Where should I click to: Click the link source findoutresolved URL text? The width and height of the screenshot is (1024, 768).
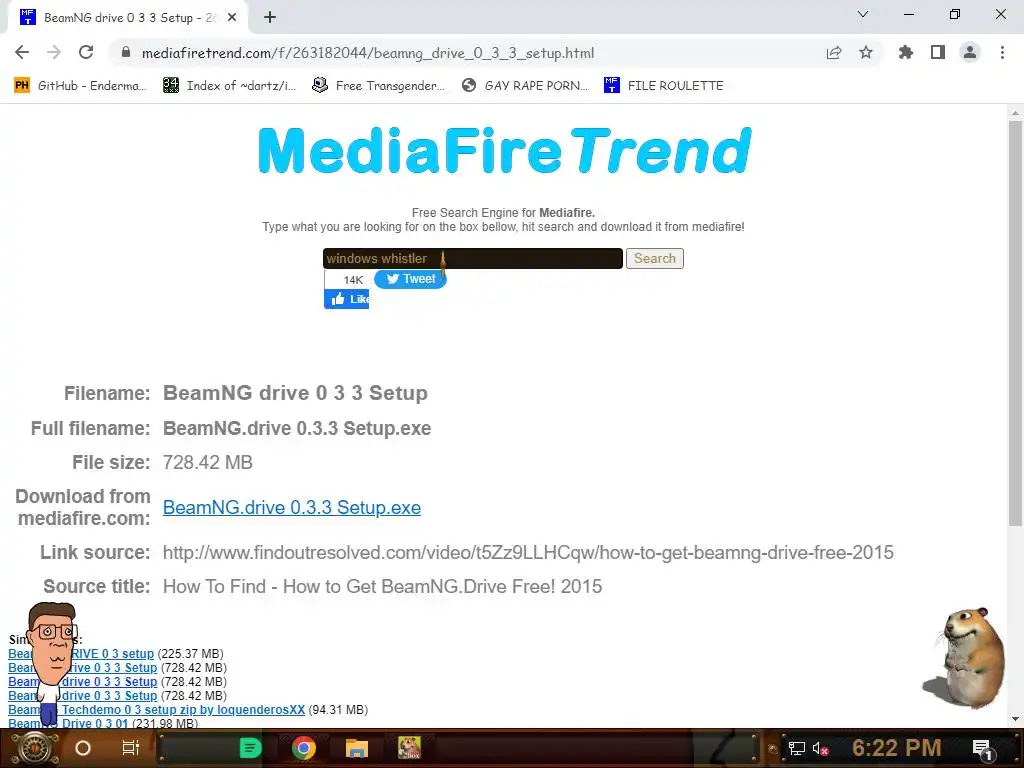tap(528, 552)
